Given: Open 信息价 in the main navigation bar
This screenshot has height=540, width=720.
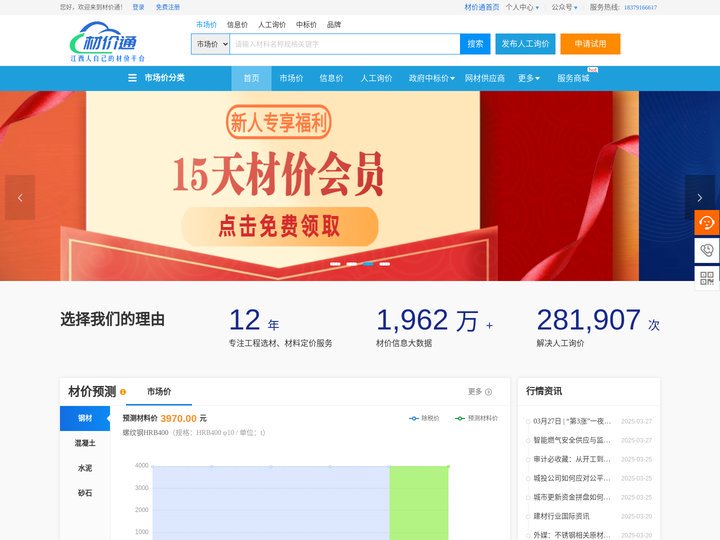Looking at the screenshot, I should pyautogui.click(x=331, y=78).
